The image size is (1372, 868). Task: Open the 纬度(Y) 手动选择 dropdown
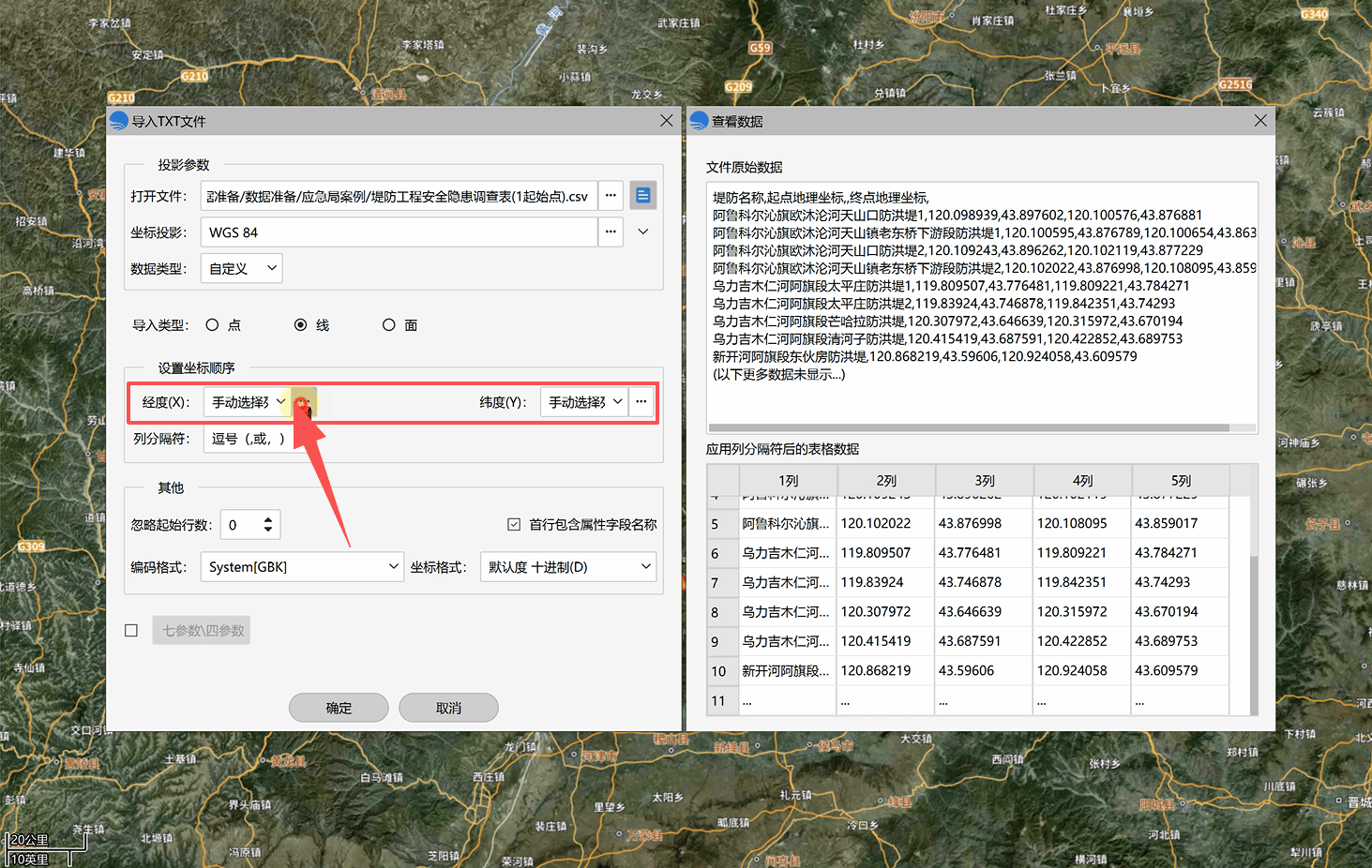(583, 401)
